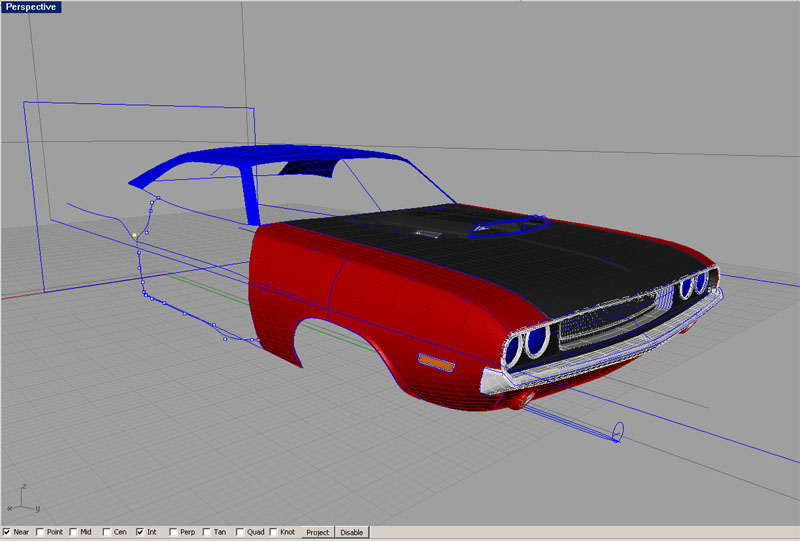Click the Project osnap button

point(317,532)
